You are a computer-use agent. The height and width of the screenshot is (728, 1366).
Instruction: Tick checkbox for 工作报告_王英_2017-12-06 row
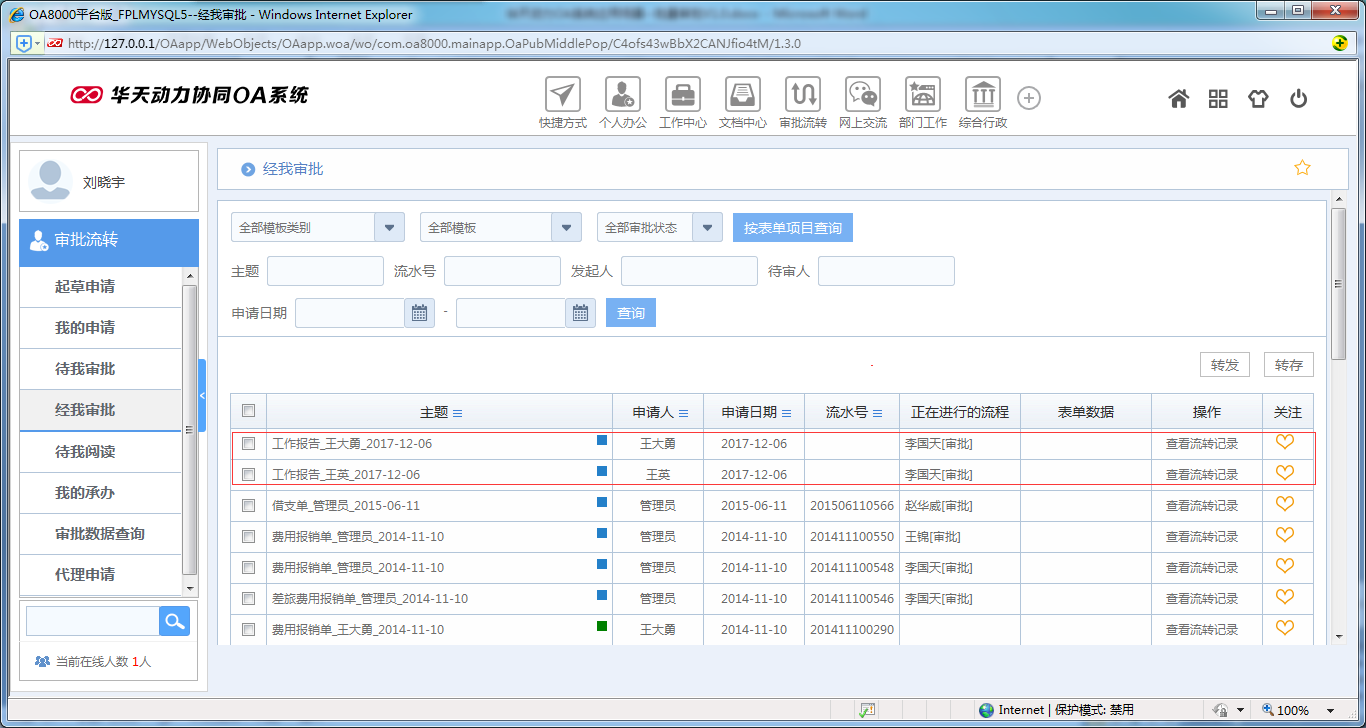click(x=249, y=474)
